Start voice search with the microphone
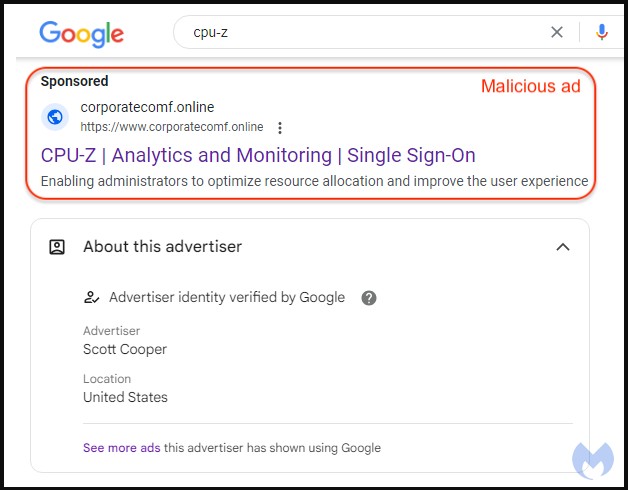 [x=601, y=32]
